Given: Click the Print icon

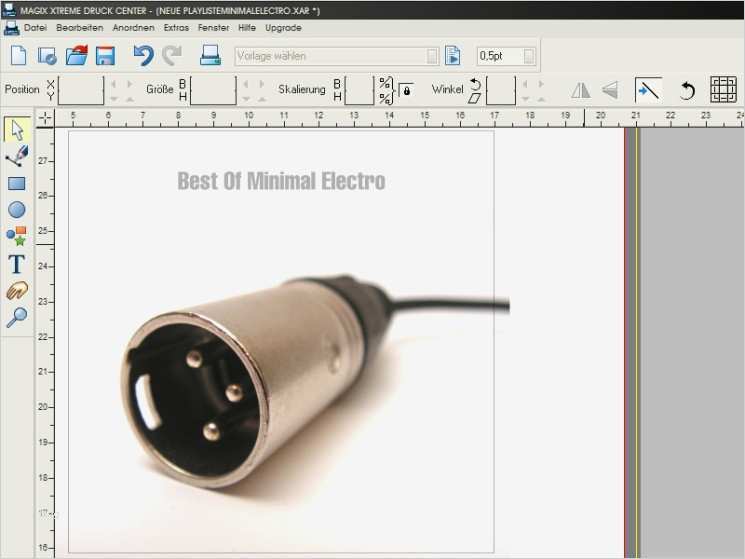Looking at the screenshot, I should coord(210,56).
